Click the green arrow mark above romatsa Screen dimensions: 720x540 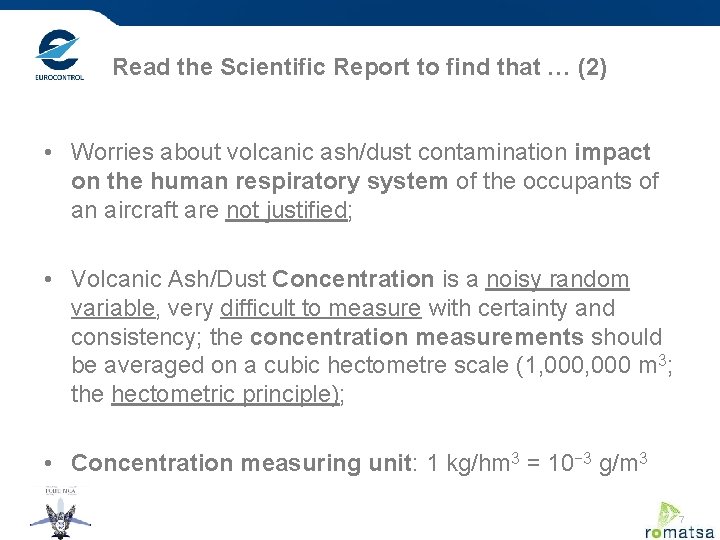[670, 511]
